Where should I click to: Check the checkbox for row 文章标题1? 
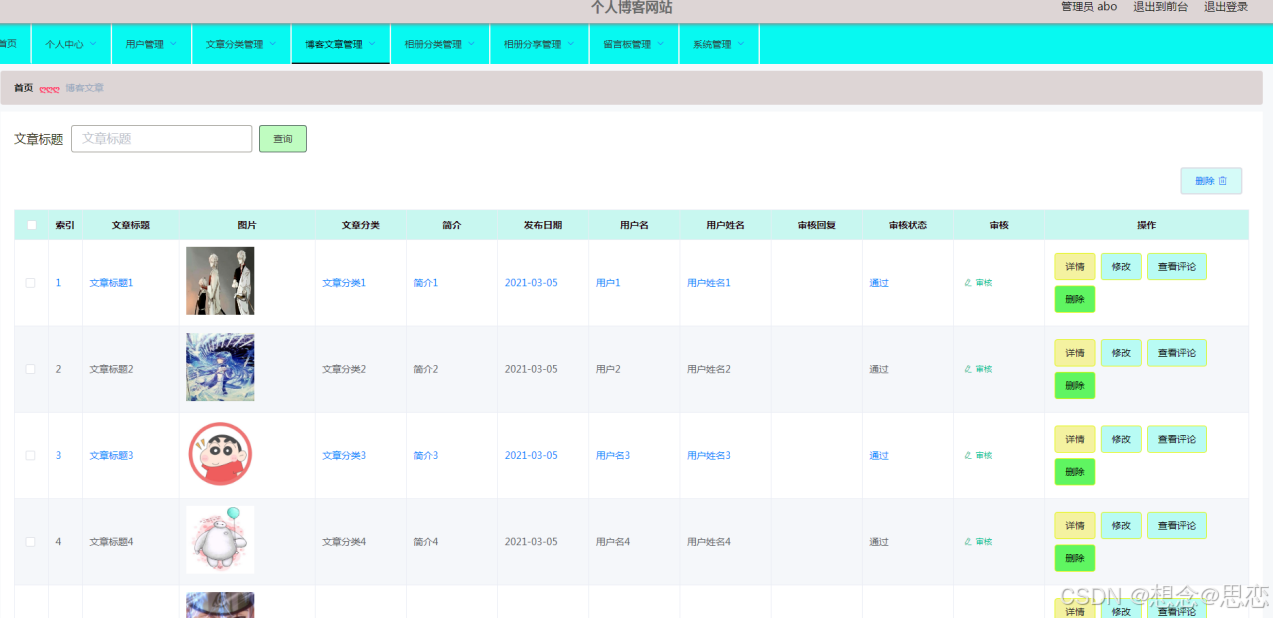(31, 283)
